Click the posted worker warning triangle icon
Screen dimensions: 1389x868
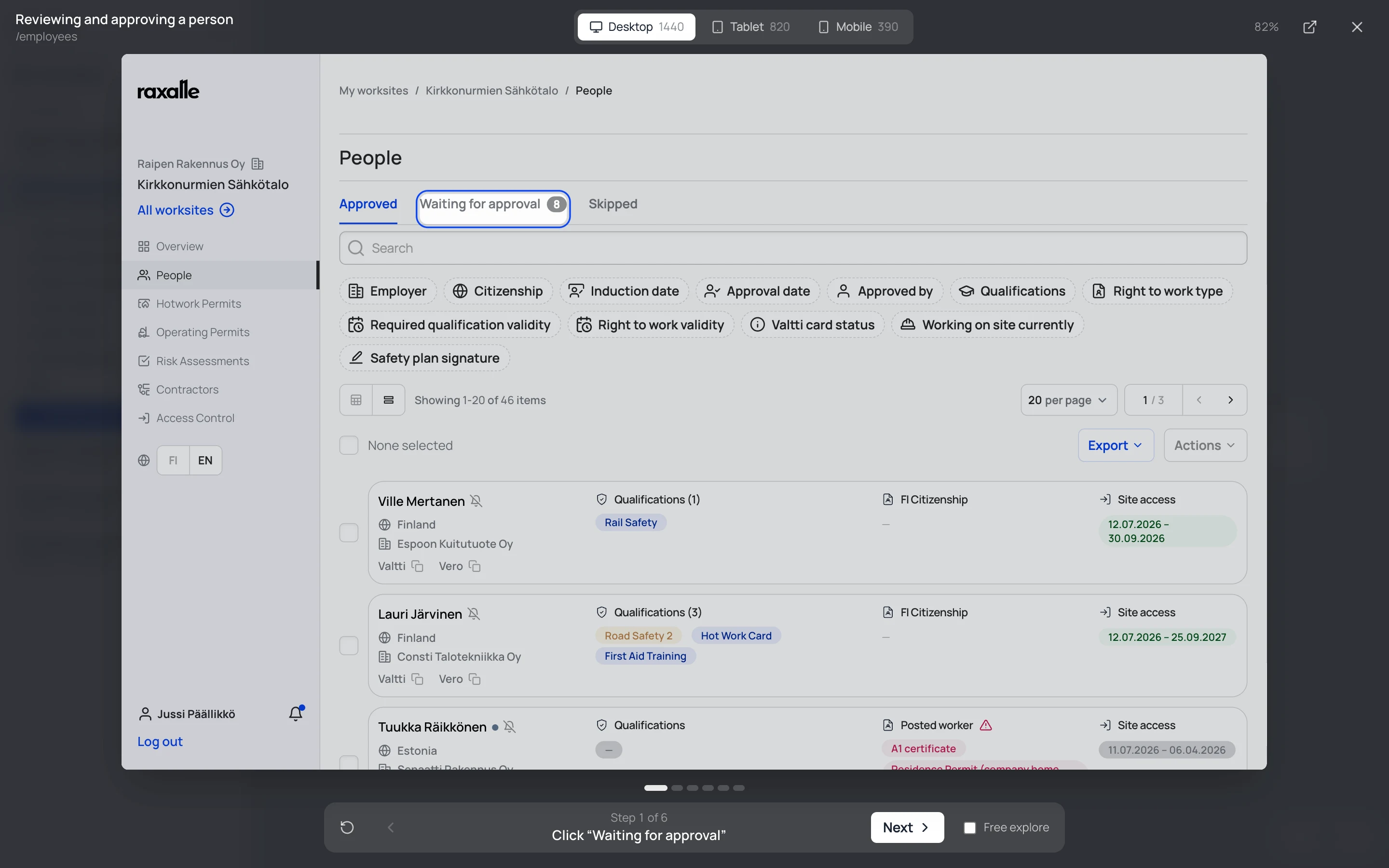(986, 725)
